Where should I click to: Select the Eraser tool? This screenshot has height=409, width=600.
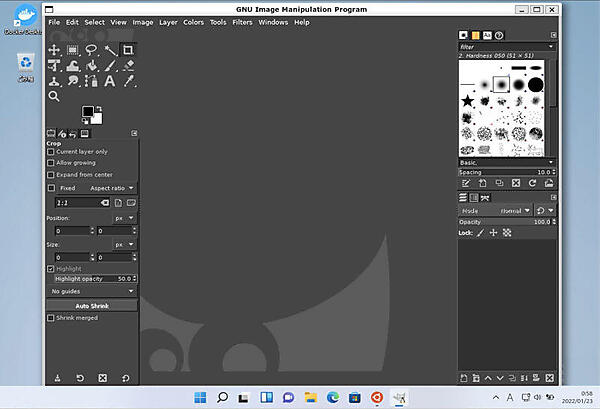pos(127,66)
